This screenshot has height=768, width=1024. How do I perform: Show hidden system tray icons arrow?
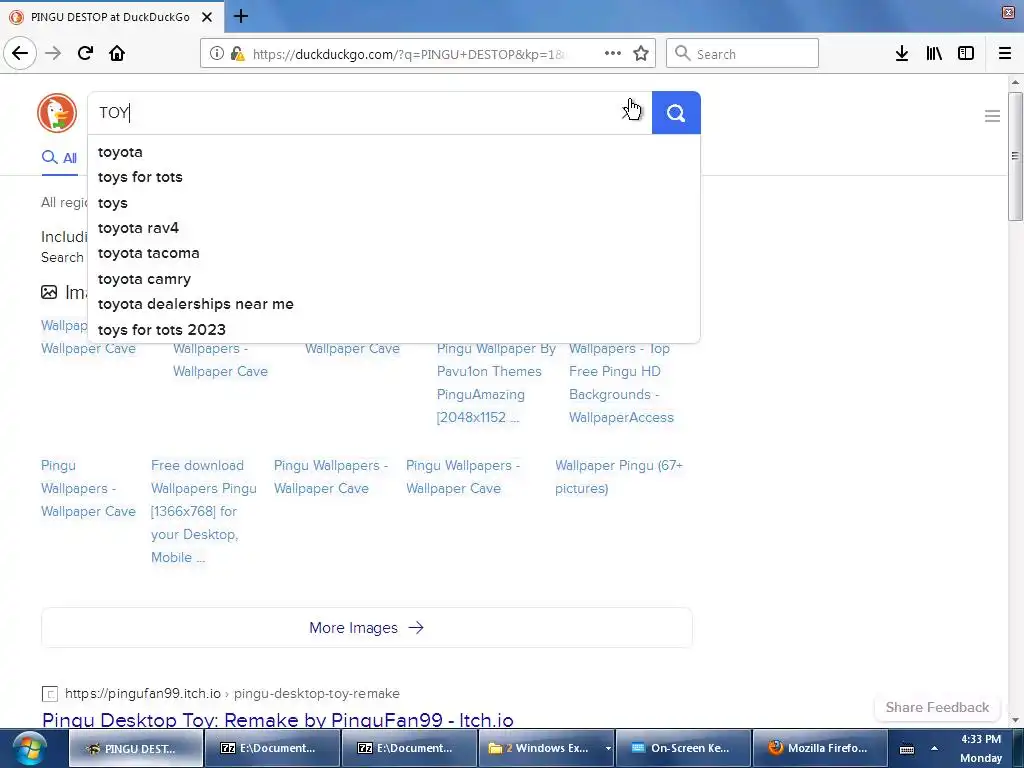click(935, 748)
